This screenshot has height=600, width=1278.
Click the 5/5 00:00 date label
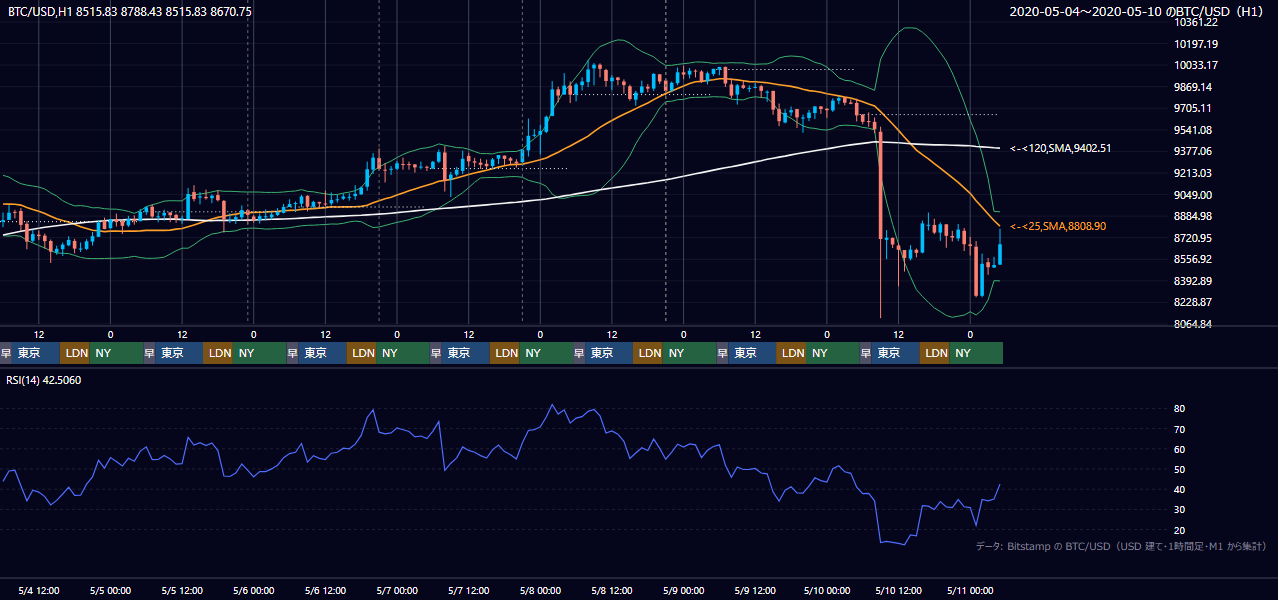tap(110, 590)
